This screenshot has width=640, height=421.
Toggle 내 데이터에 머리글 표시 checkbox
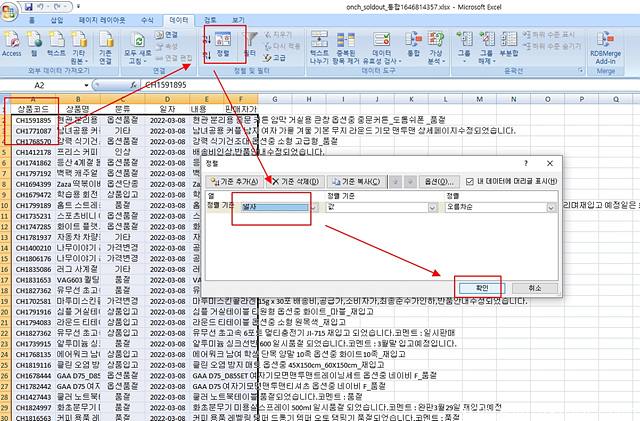[470, 181]
